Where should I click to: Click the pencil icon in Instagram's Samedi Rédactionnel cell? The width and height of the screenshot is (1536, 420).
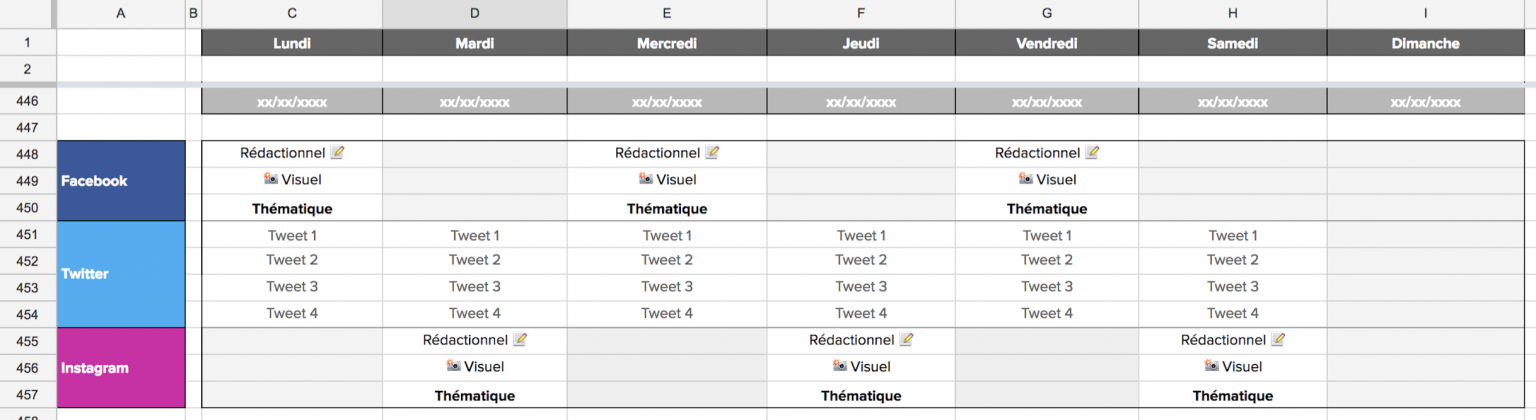[x=1278, y=340]
